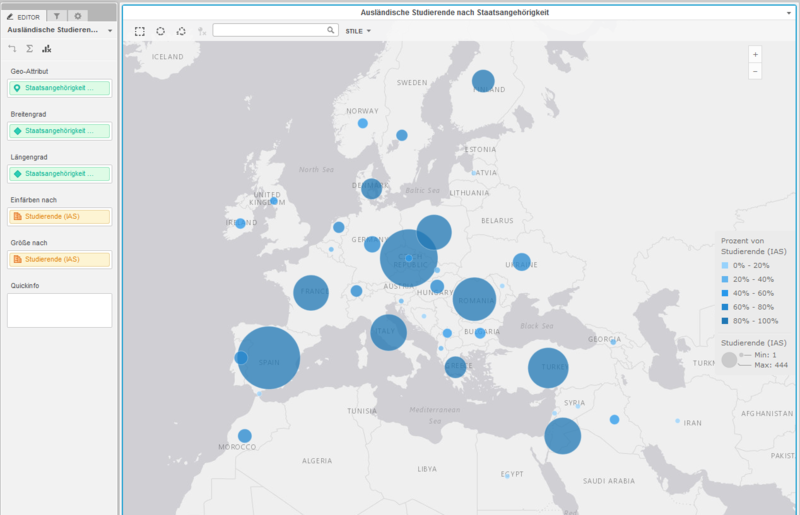Choose the lasso polygon selection tool
This screenshot has width=800, height=515.
pos(181,31)
